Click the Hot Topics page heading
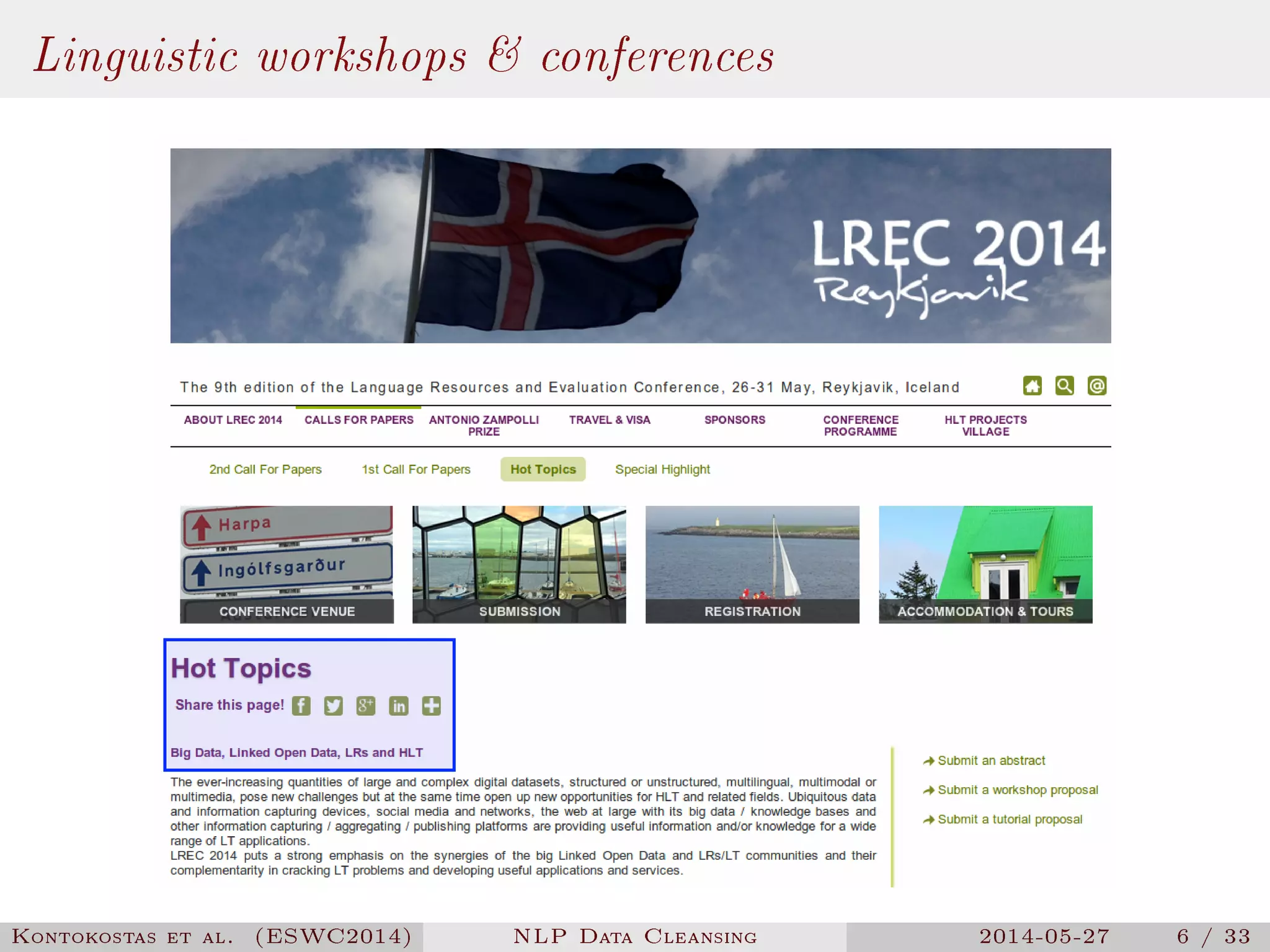1270x952 pixels. [x=241, y=668]
